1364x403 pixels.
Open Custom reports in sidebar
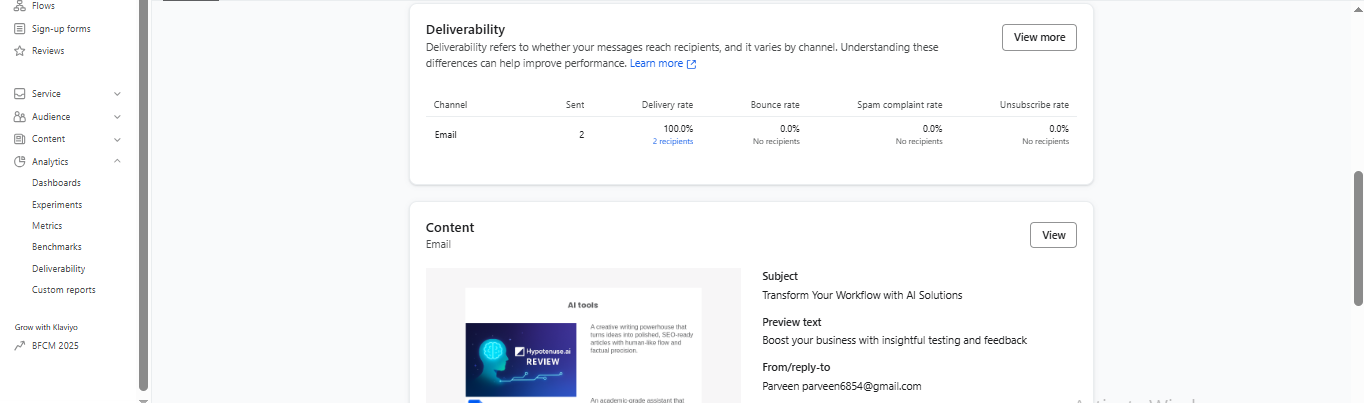(x=64, y=290)
